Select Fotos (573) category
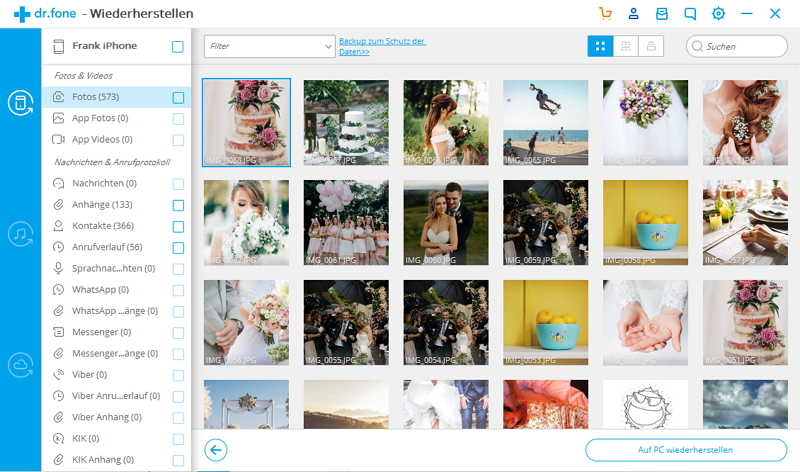The image size is (800, 472). click(x=116, y=97)
